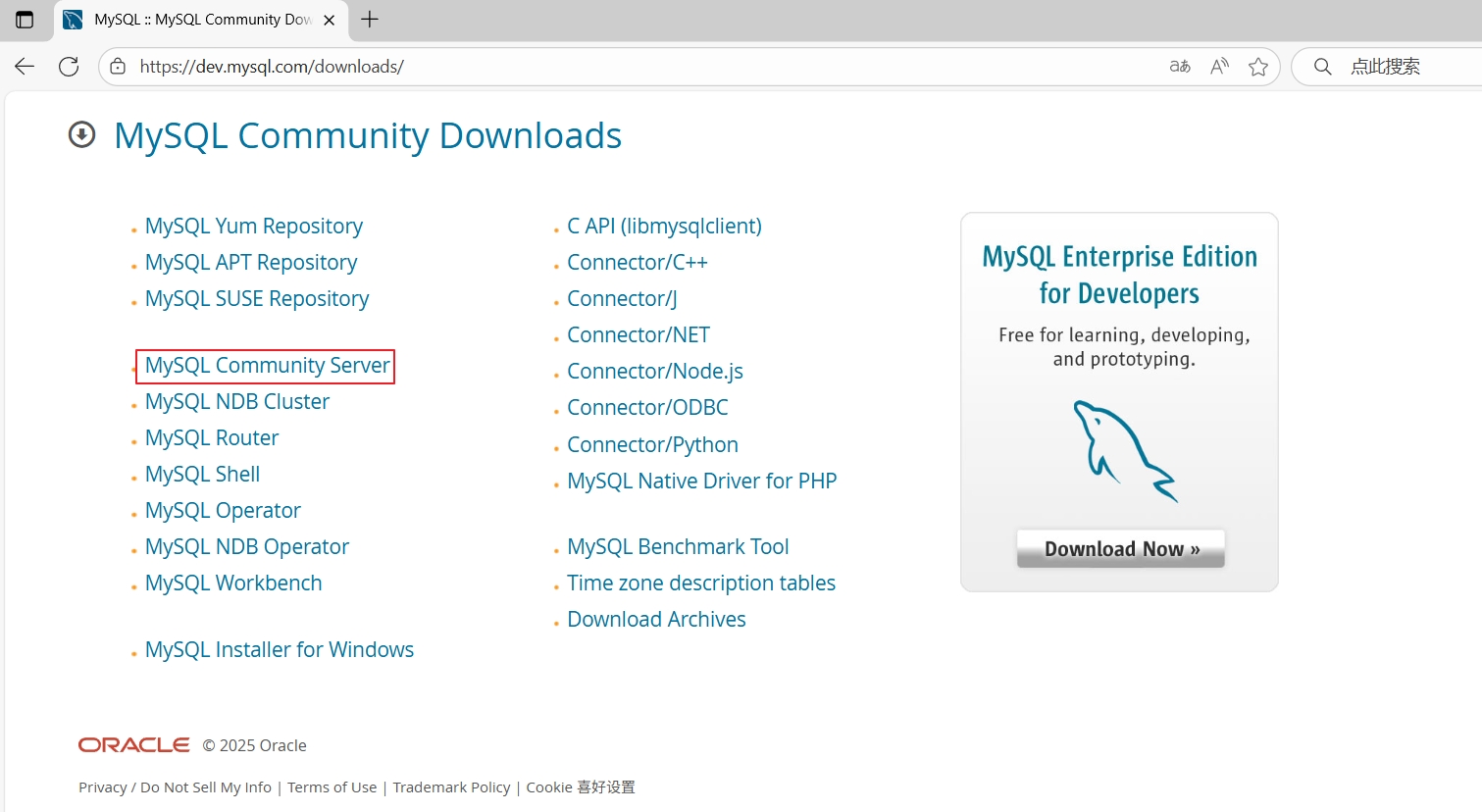Open the MySQL Workbench link
The width and height of the screenshot is (1482, 812).
[x=233, y=584]
